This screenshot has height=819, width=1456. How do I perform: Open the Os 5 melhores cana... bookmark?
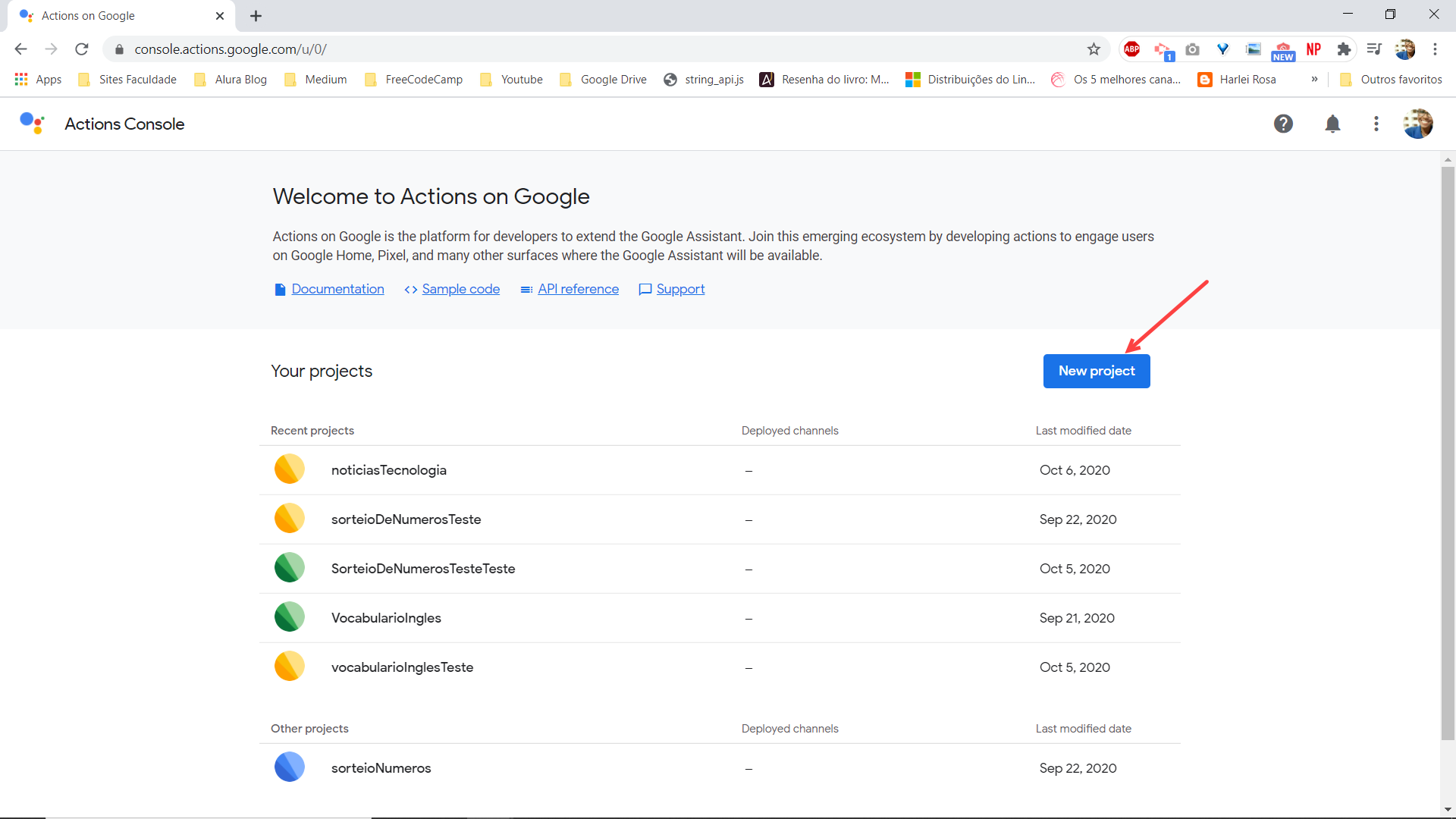(x=1116, y=80)
